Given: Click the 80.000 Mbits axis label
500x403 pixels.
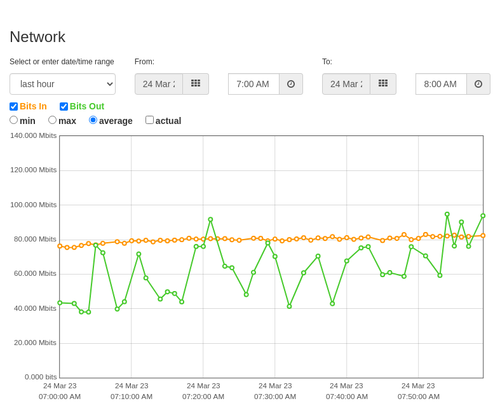Looking at the screenshot, I should (x=35, y=239).
